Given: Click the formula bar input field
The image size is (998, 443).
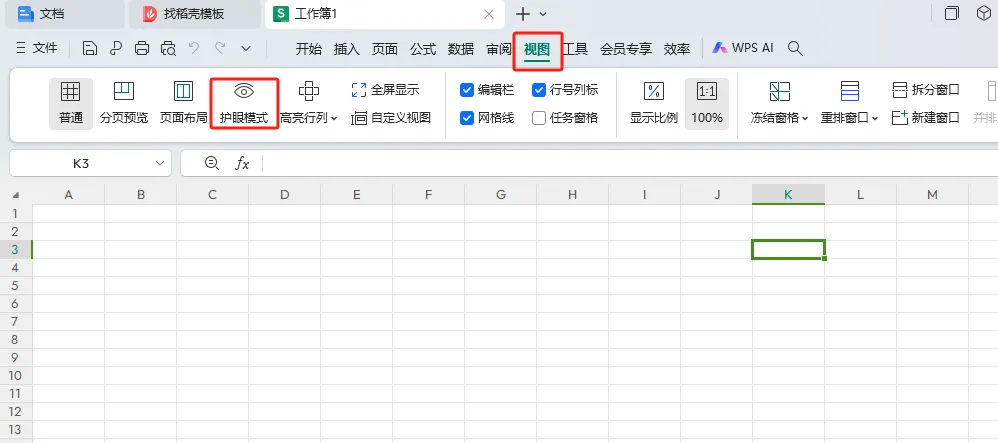Looking at the screenshot, I should [630, 164].
